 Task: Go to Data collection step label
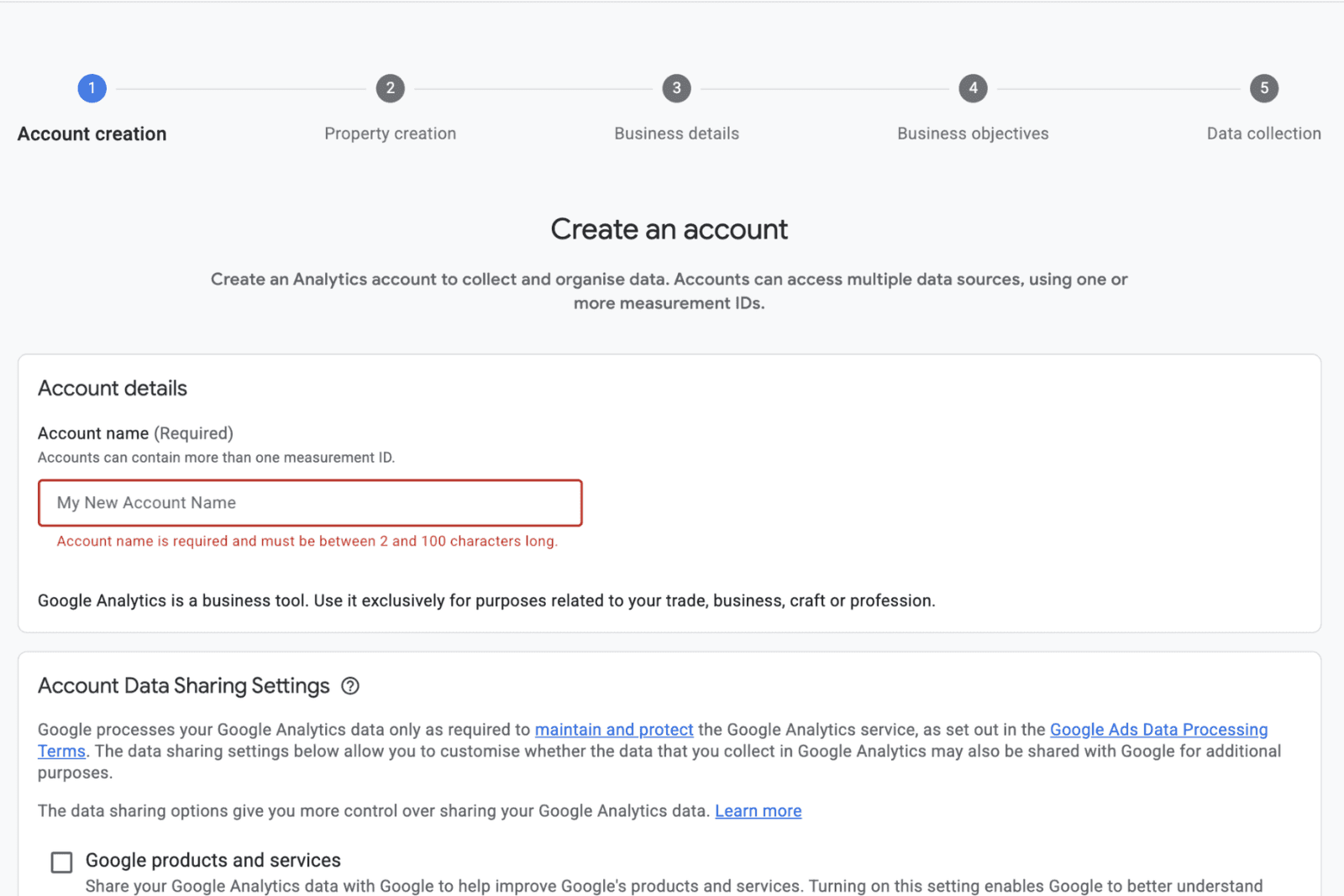tap(1264, 134)
